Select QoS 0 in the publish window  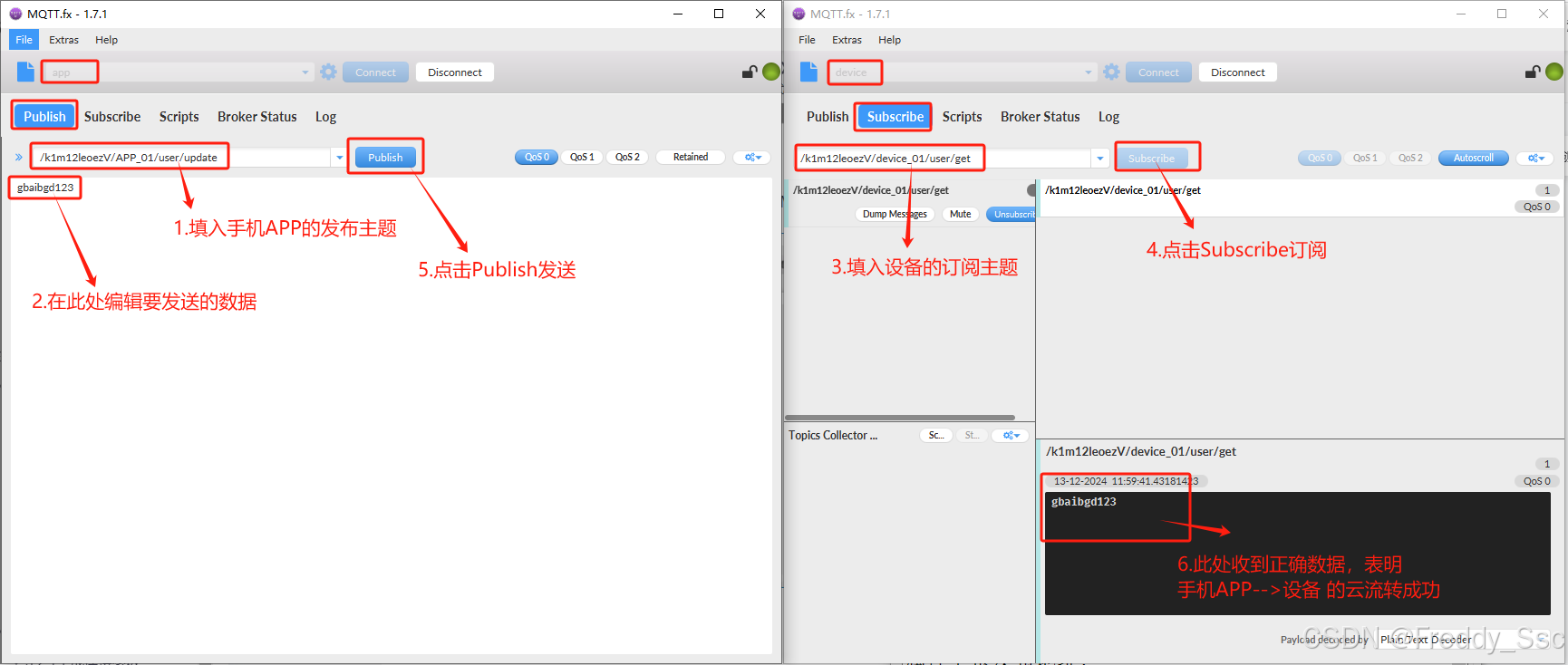point(537,157)
